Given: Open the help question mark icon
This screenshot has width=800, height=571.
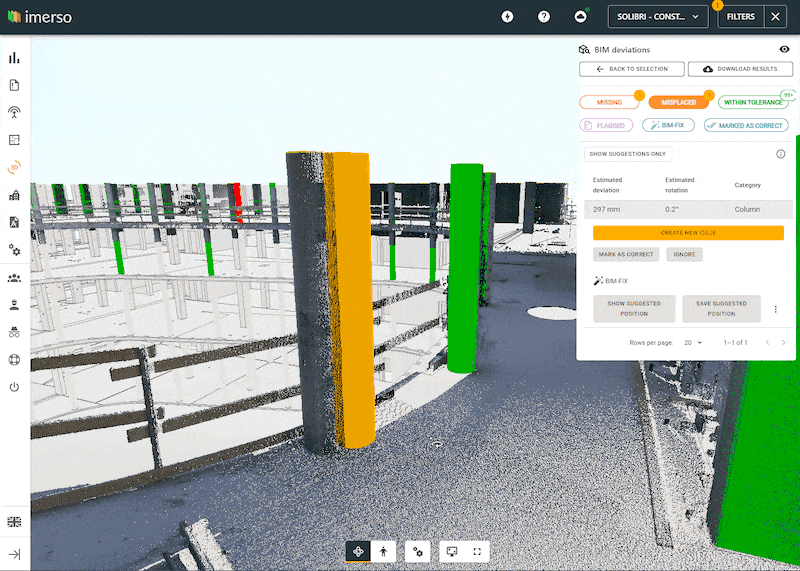Looking at the screenshot, I should (x=544, y=17).
